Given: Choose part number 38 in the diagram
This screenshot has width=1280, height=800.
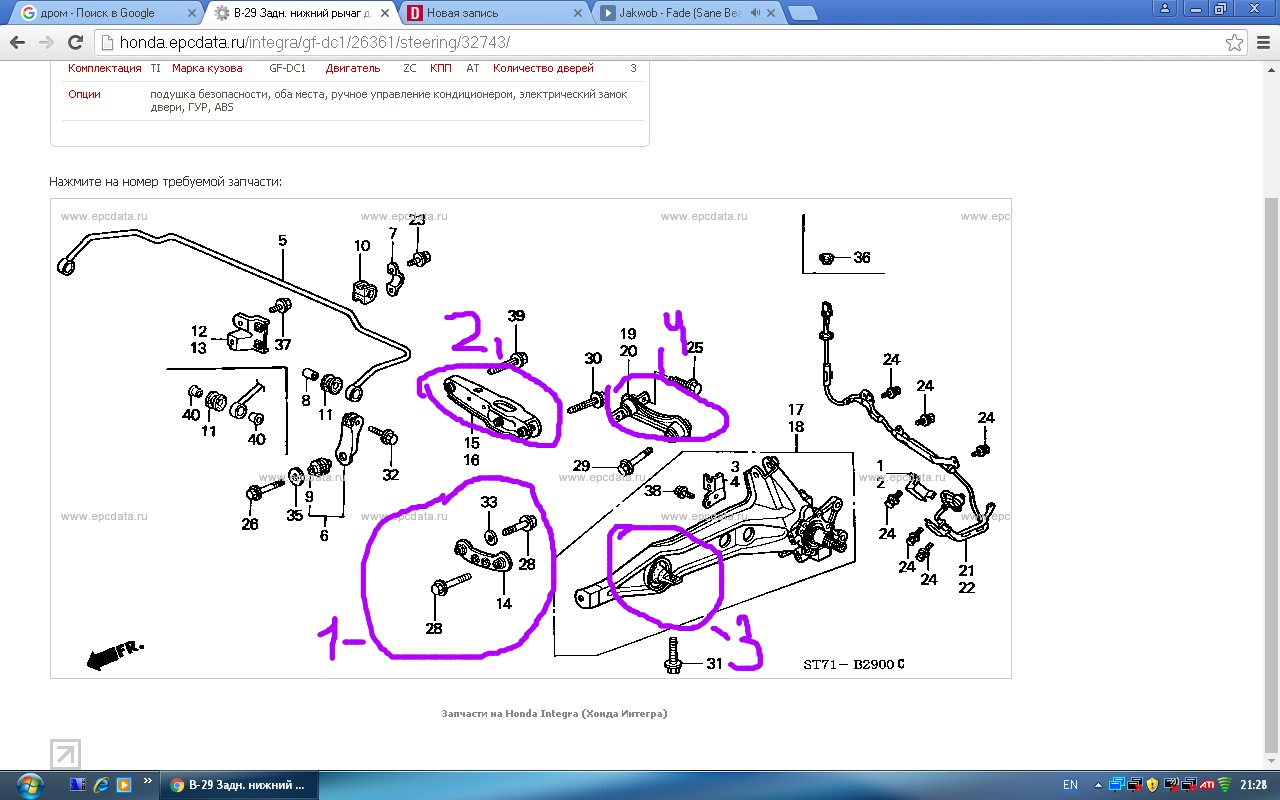Looking at the screenshot, I should 653,491.
